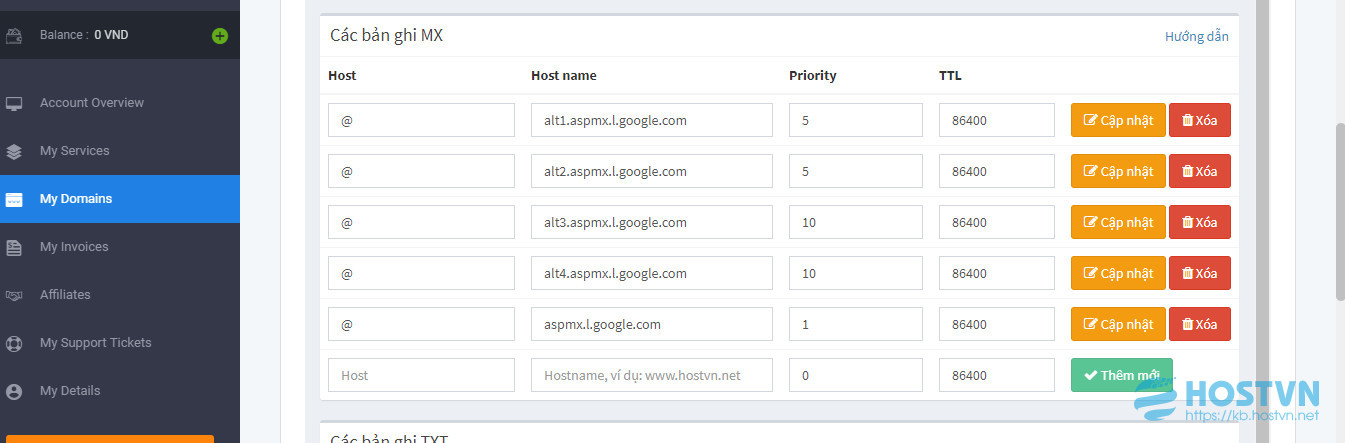The width and height of the screenshot is (1345, 443).
Task: Click the My Services layers icon
Action: pyautogui.click(x=14, y=151)
